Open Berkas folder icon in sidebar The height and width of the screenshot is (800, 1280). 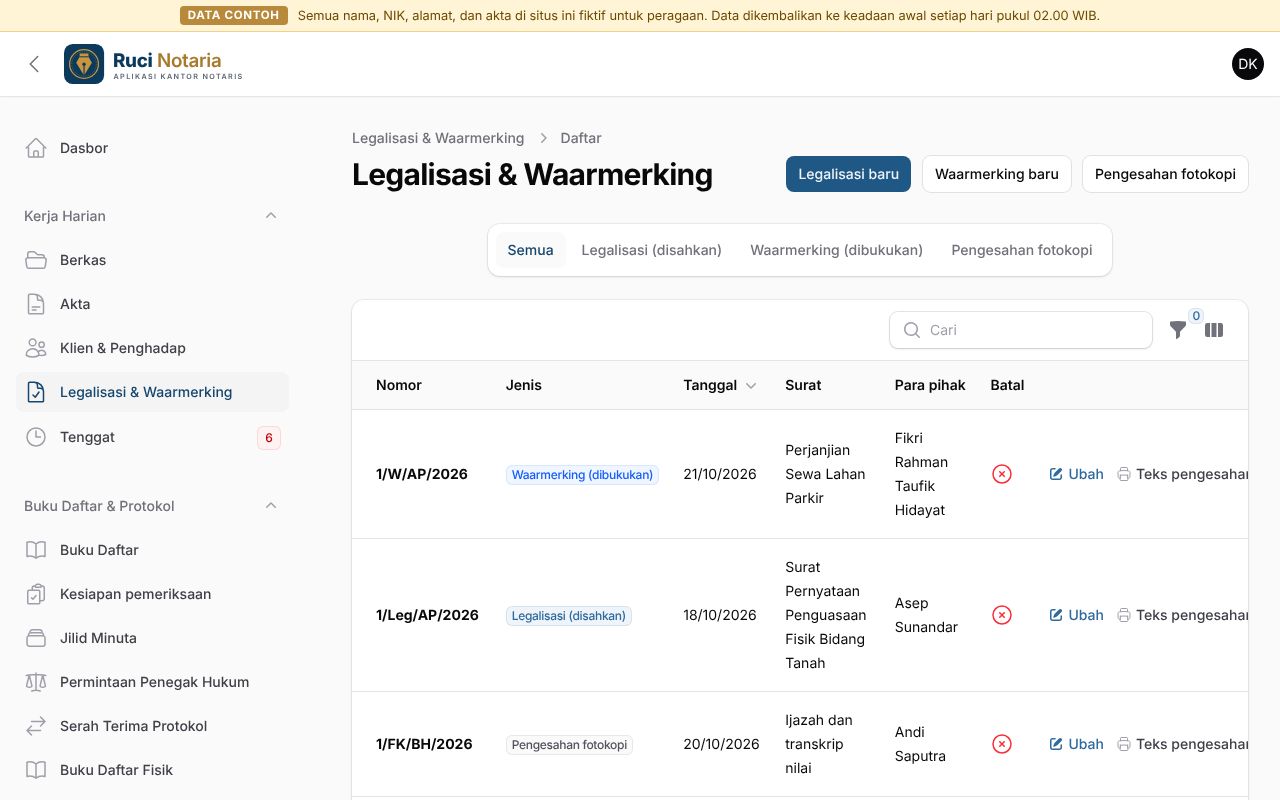pos(36,260)
